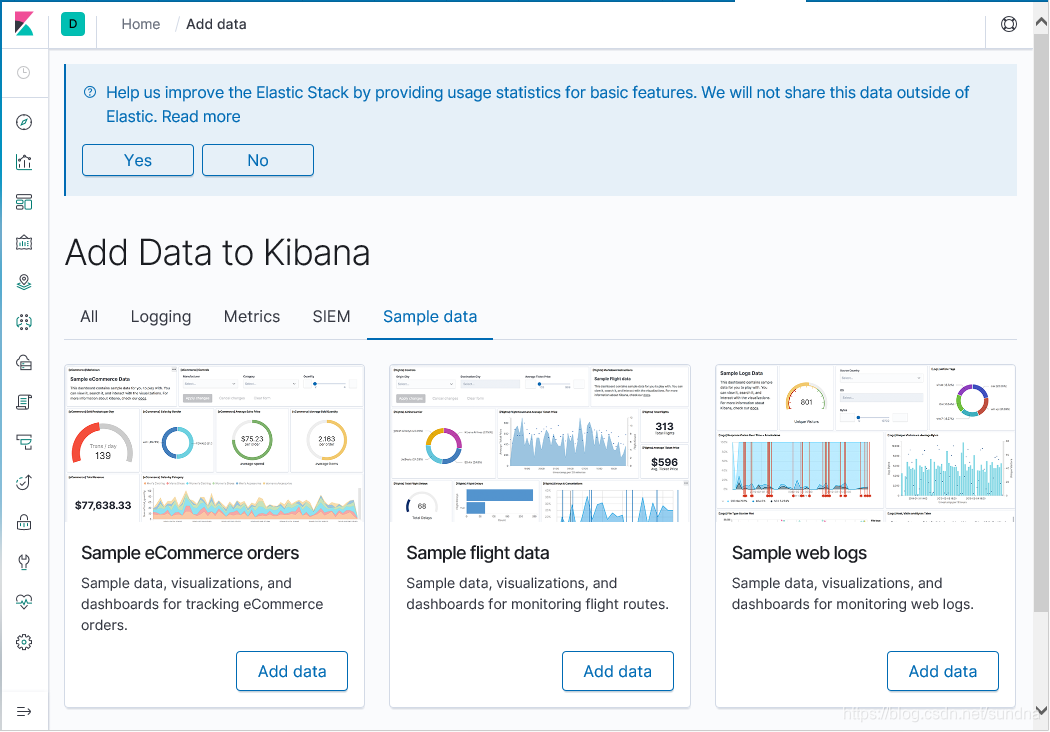Click Add Data to Kibana heading
This screenshot has height=732, width=1050.
[x=218, y=252]
